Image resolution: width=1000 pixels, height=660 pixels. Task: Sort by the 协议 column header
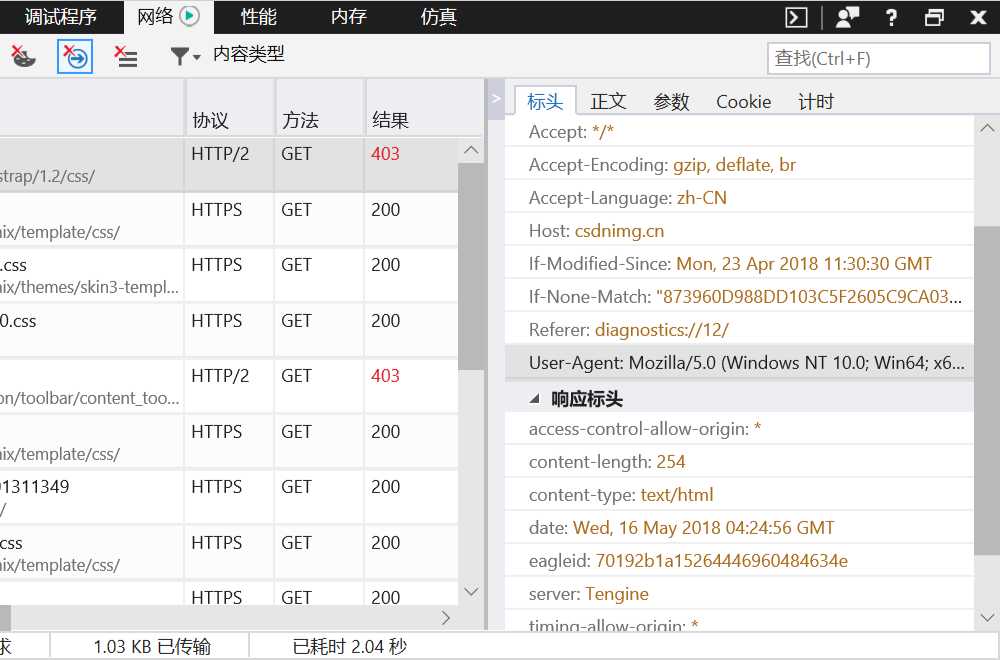point(230,108)
